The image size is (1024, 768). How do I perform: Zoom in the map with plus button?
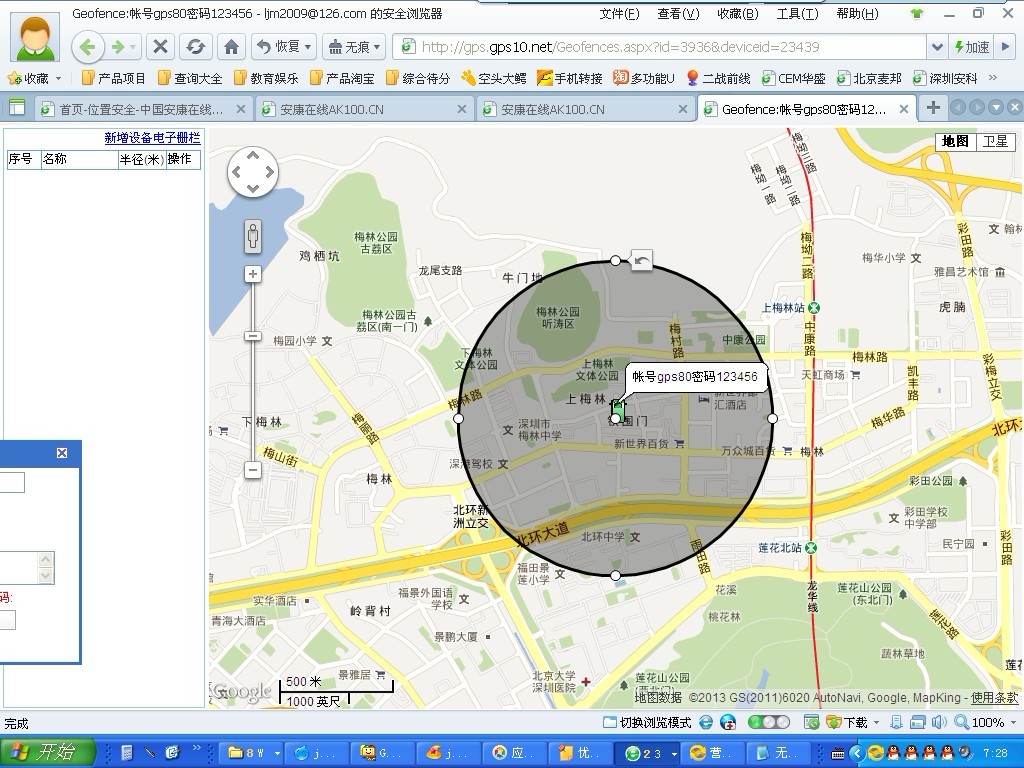pyautogui.click(x=253, y=274)
